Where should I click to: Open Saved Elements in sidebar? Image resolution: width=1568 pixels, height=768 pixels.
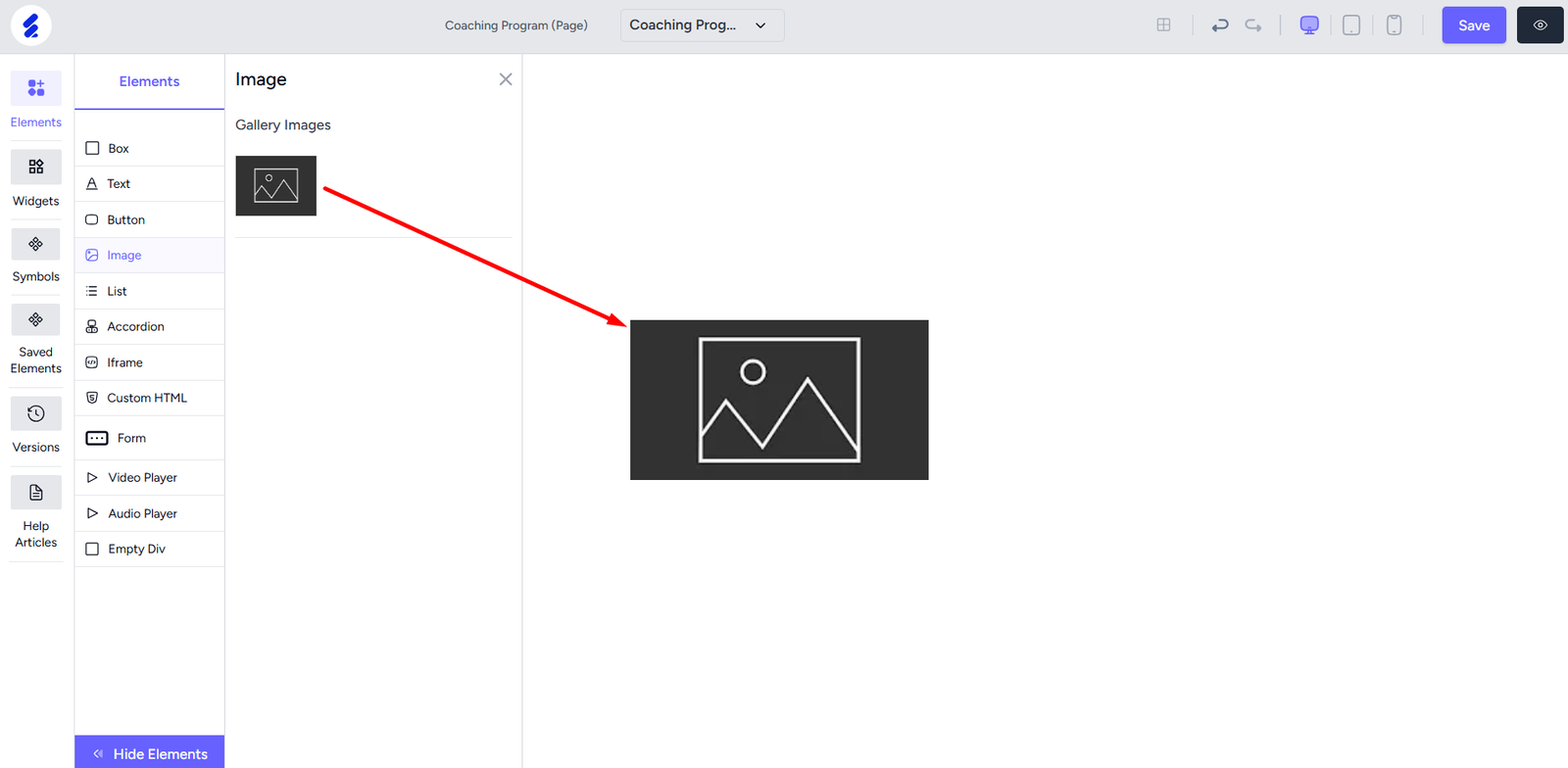tap(36, 320)
